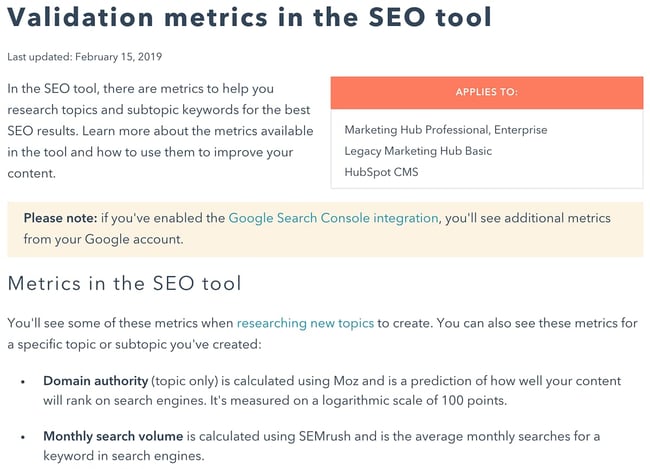Viewport: 650px width, 469px height.
Task: Open the Google Search Console integration link
Action: (333, 217)
